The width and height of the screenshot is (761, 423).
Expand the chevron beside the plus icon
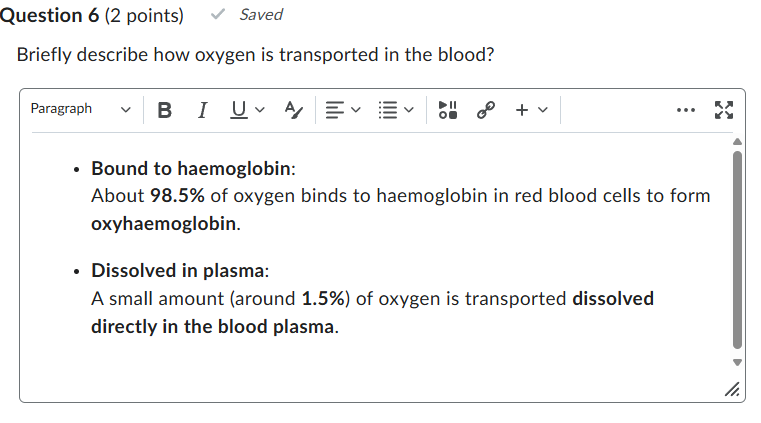click(x=543, y=110)
